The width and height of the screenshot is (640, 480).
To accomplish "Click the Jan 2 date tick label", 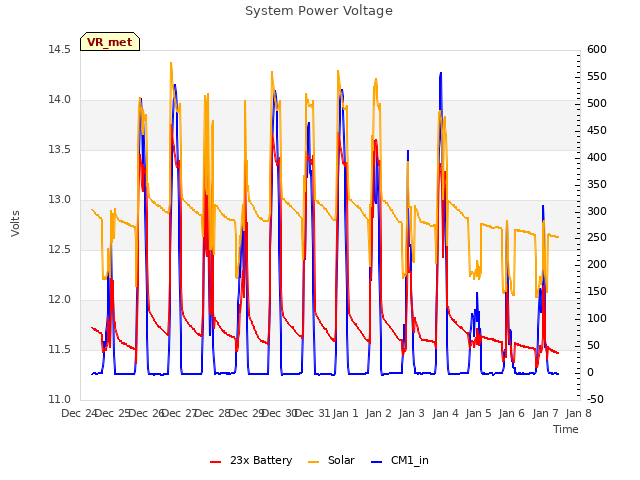I will 378,413.
